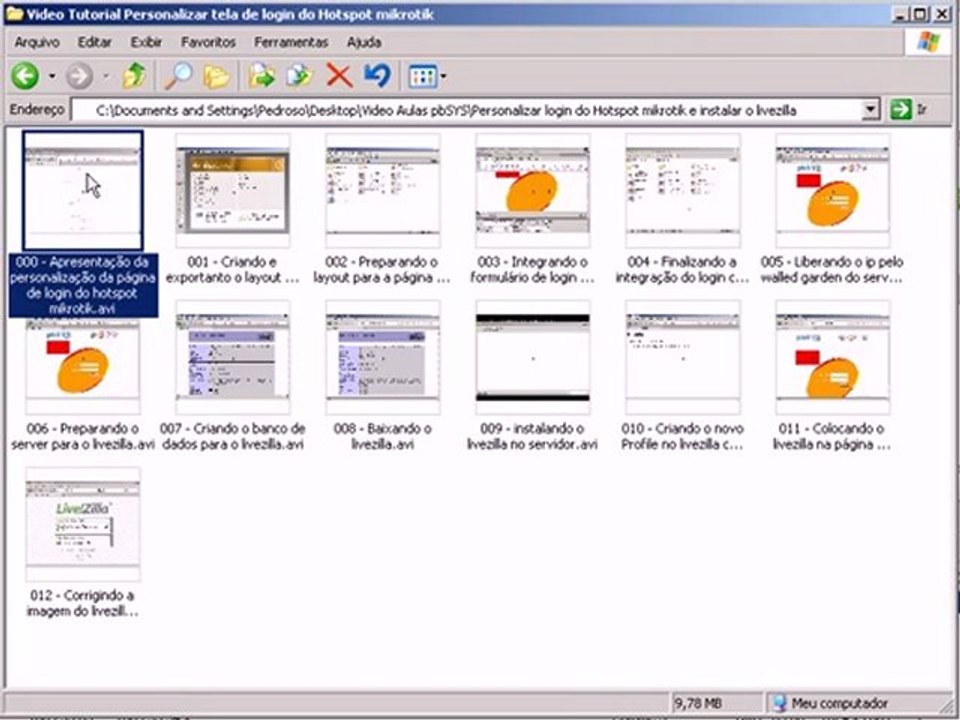Click the folder icon in the title bar
This screenshot has height=720, width=960.
(13, 14)
